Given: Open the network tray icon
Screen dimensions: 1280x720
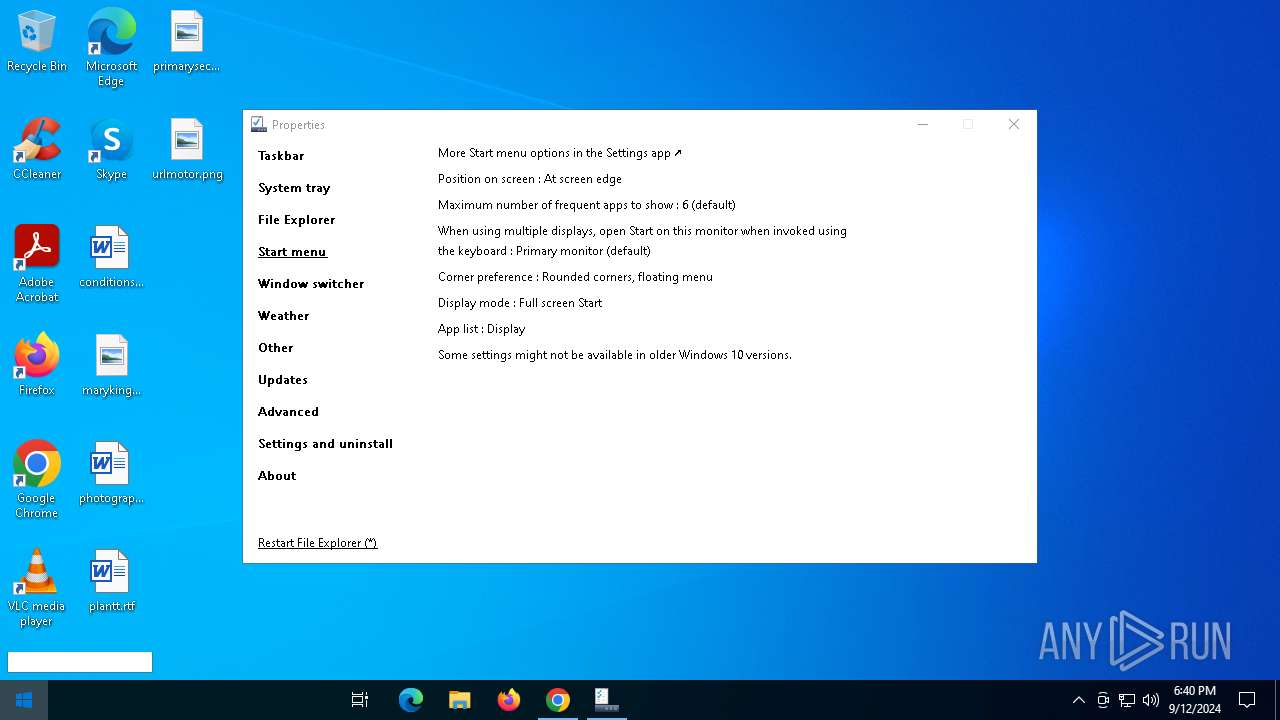Looking at the screenshot, I should pos(1127,700).
